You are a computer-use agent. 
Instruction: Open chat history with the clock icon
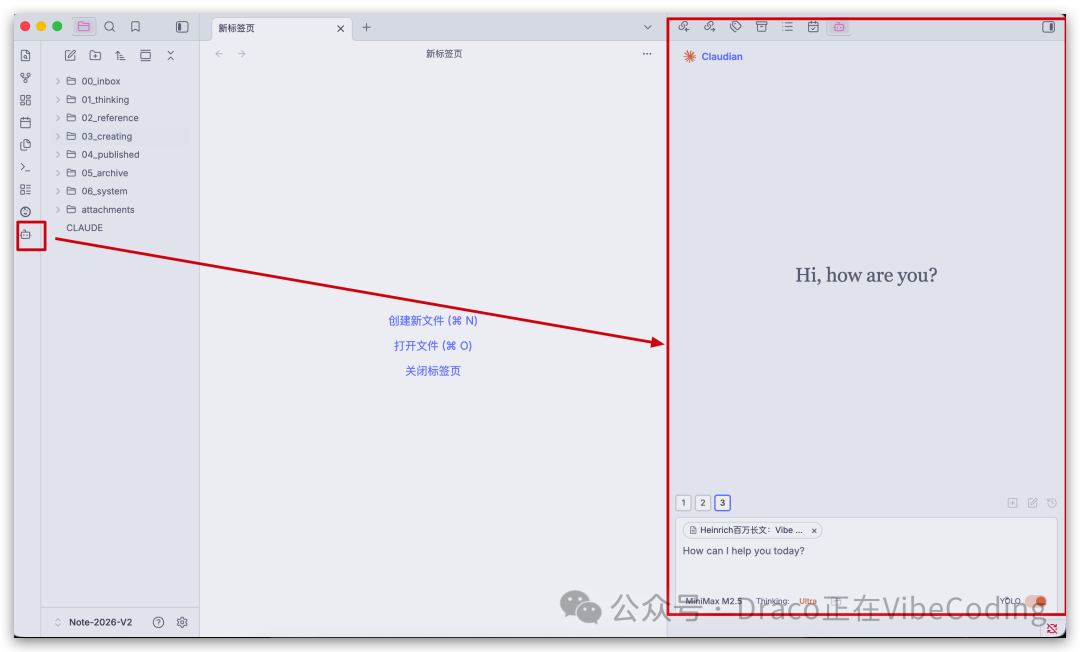(x=1051, y=503)
